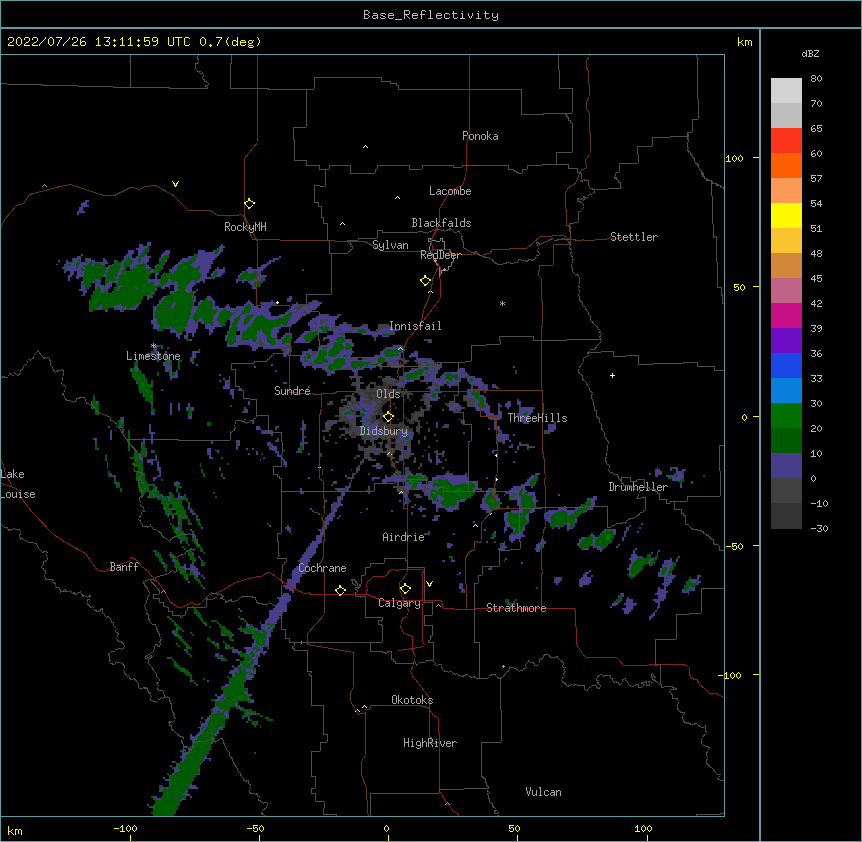Click the RockyMH label
Screen dimensions: 862x842
coord(245,227)
